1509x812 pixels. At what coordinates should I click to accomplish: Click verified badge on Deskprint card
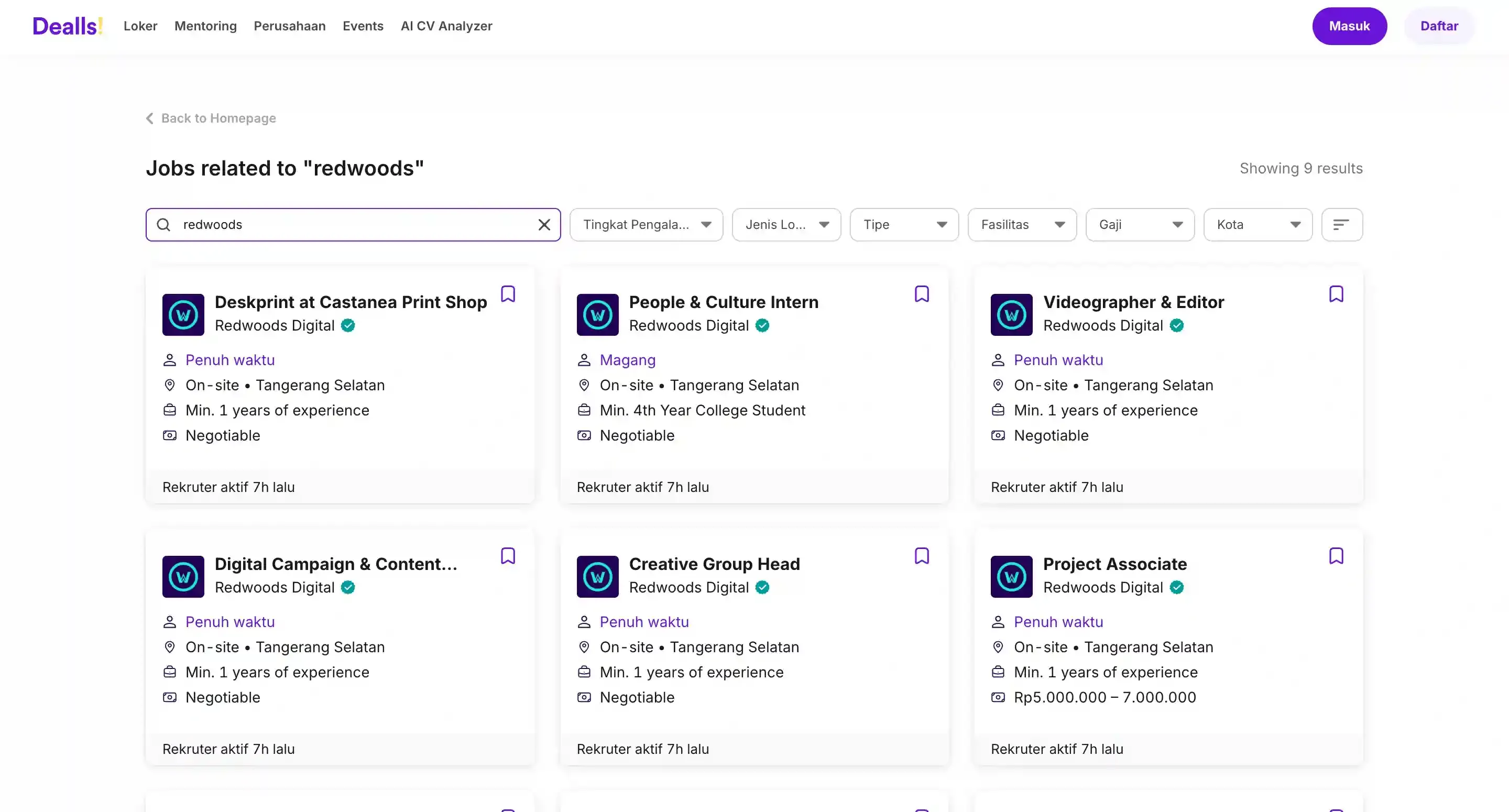click(x=348, y=325)
